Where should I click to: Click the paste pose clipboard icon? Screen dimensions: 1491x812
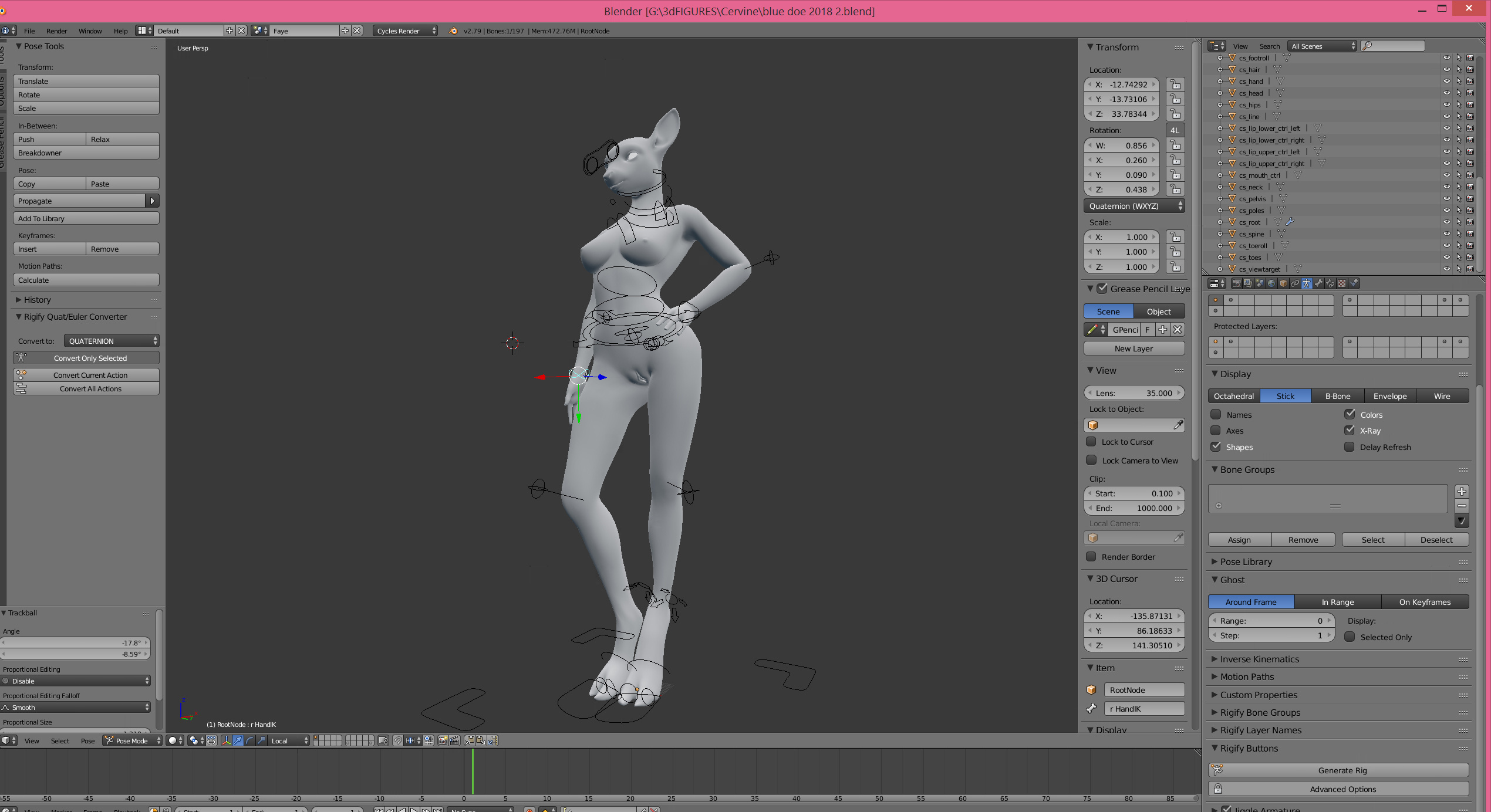(x=481, y=740)
